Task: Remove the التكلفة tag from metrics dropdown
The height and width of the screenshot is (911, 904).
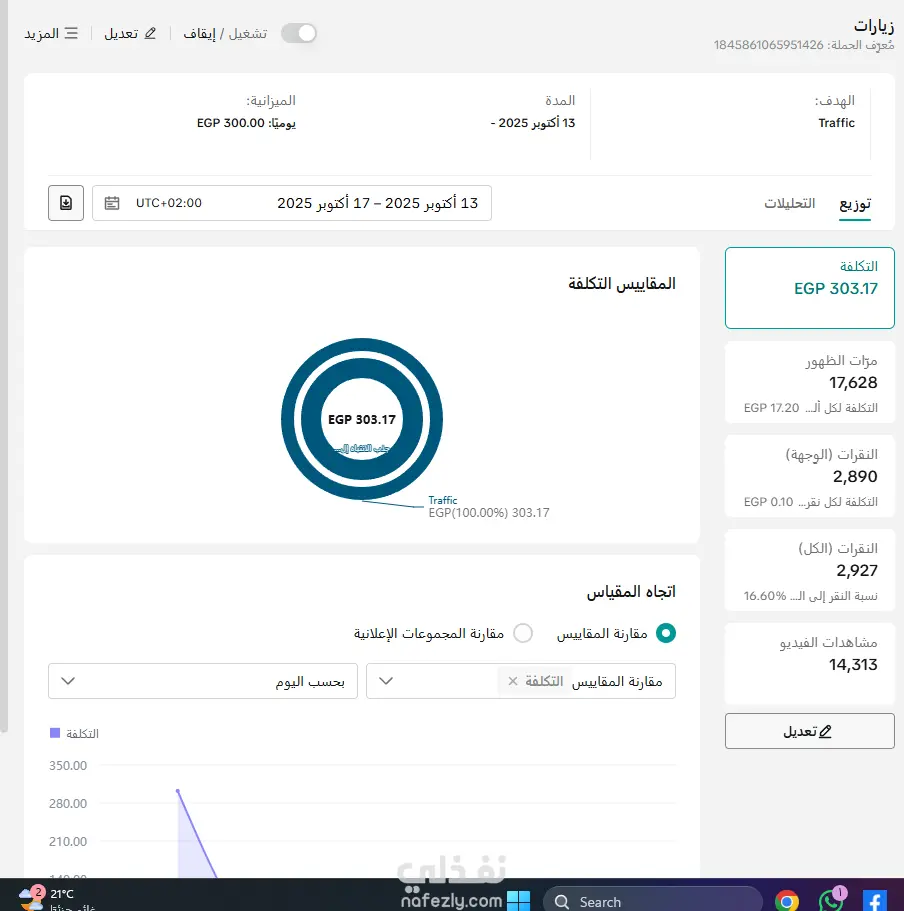Action: [512, 681]
